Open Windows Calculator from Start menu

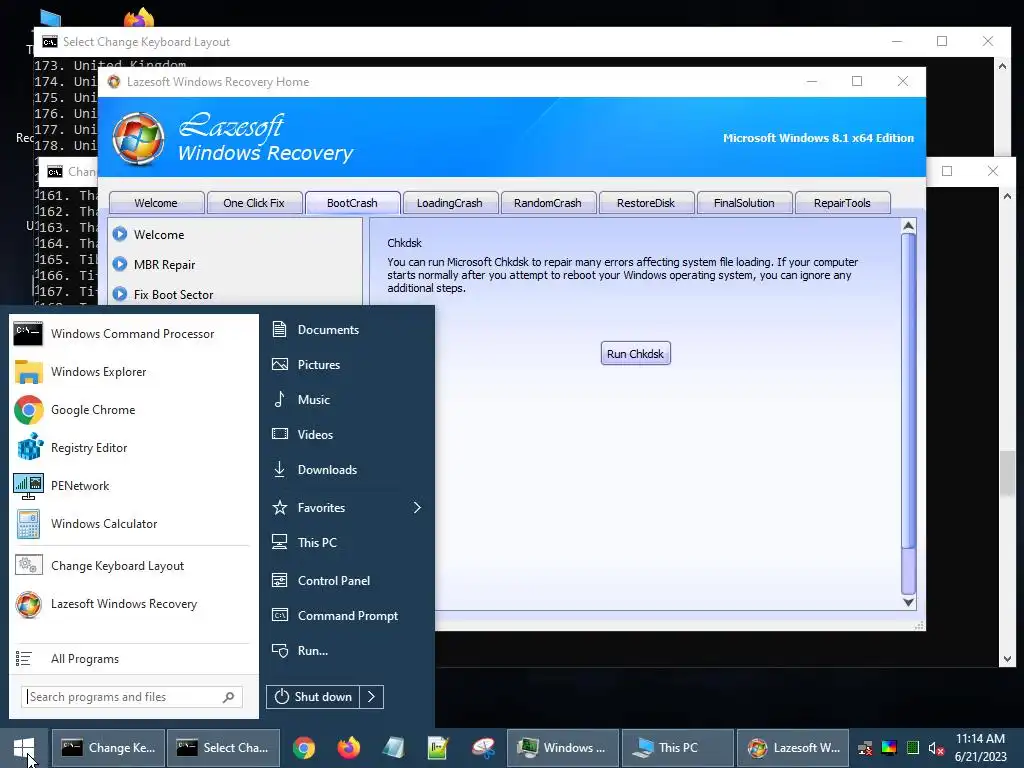point(131,523)
